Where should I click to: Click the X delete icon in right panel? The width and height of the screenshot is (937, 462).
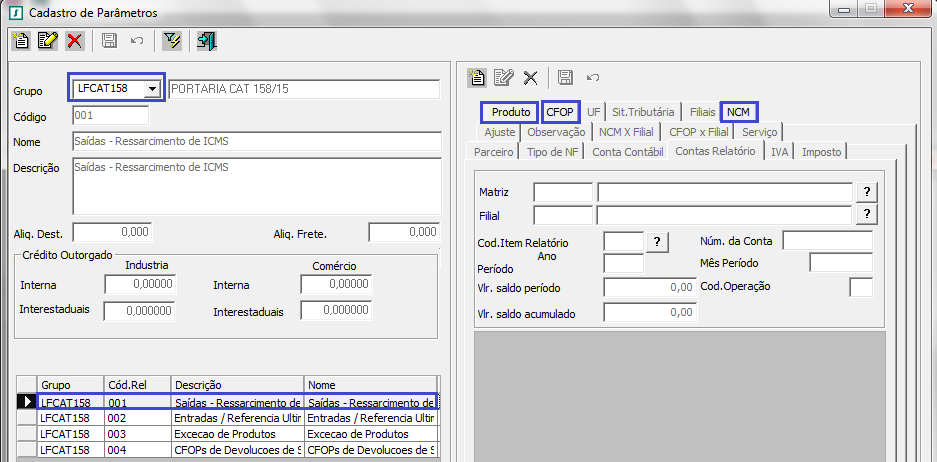(x=531, y=77)
